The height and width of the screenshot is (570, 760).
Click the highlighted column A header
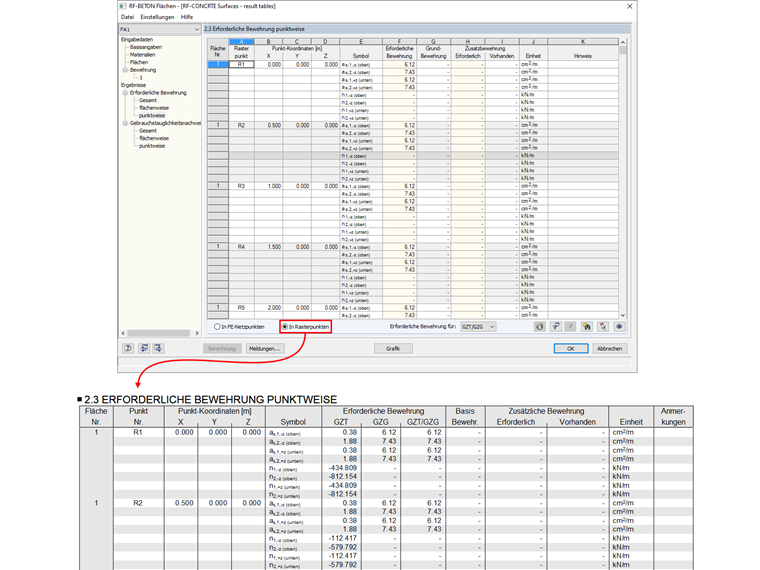click(241, 42)
